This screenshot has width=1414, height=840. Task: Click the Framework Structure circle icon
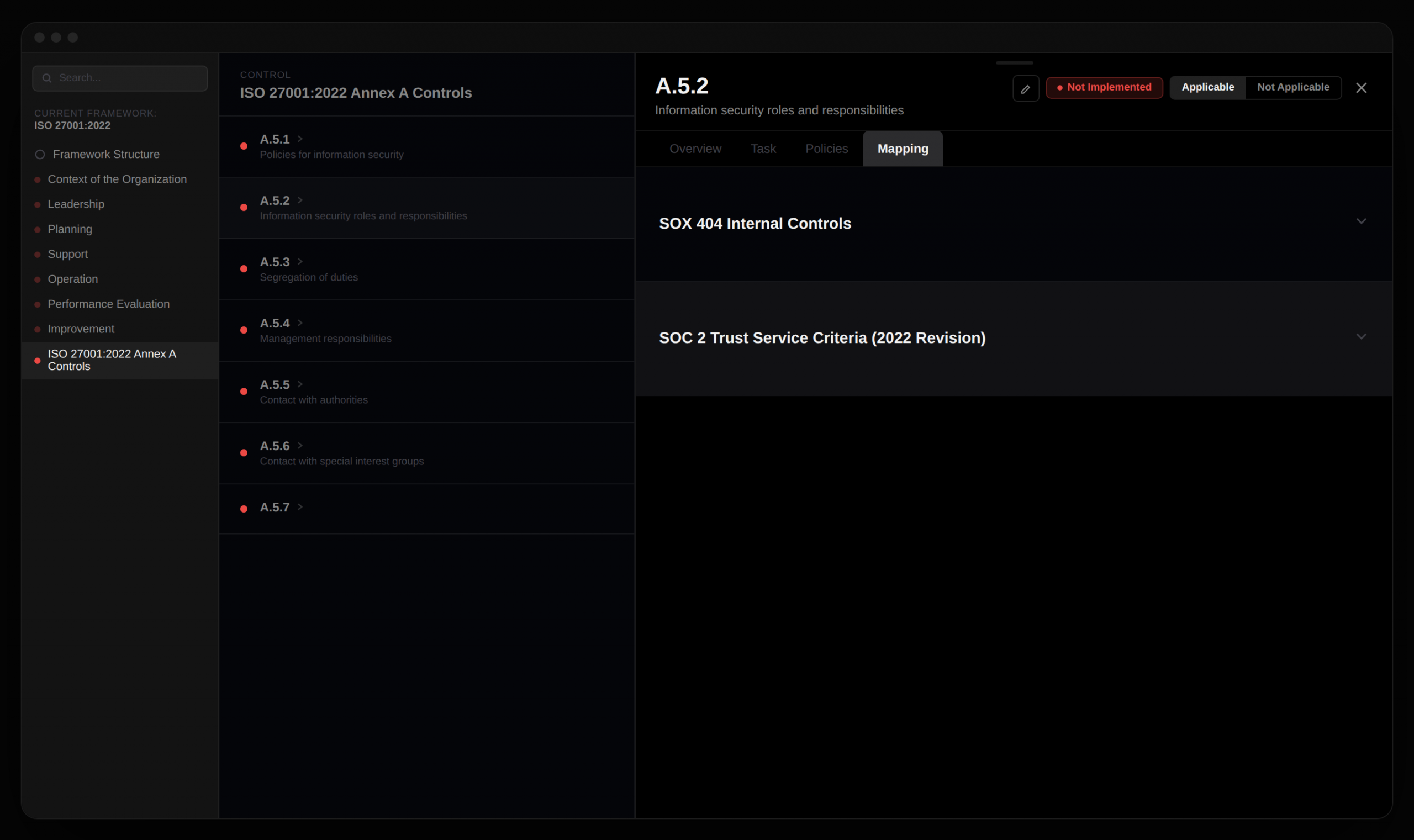(40, 155)
